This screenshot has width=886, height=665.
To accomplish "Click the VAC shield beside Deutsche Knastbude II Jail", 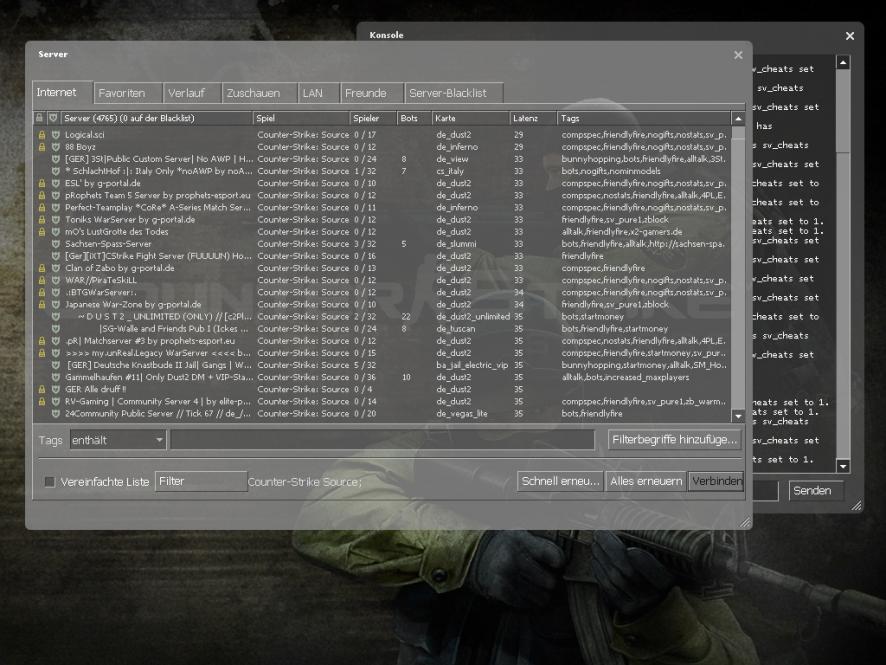I will (55, 365).
